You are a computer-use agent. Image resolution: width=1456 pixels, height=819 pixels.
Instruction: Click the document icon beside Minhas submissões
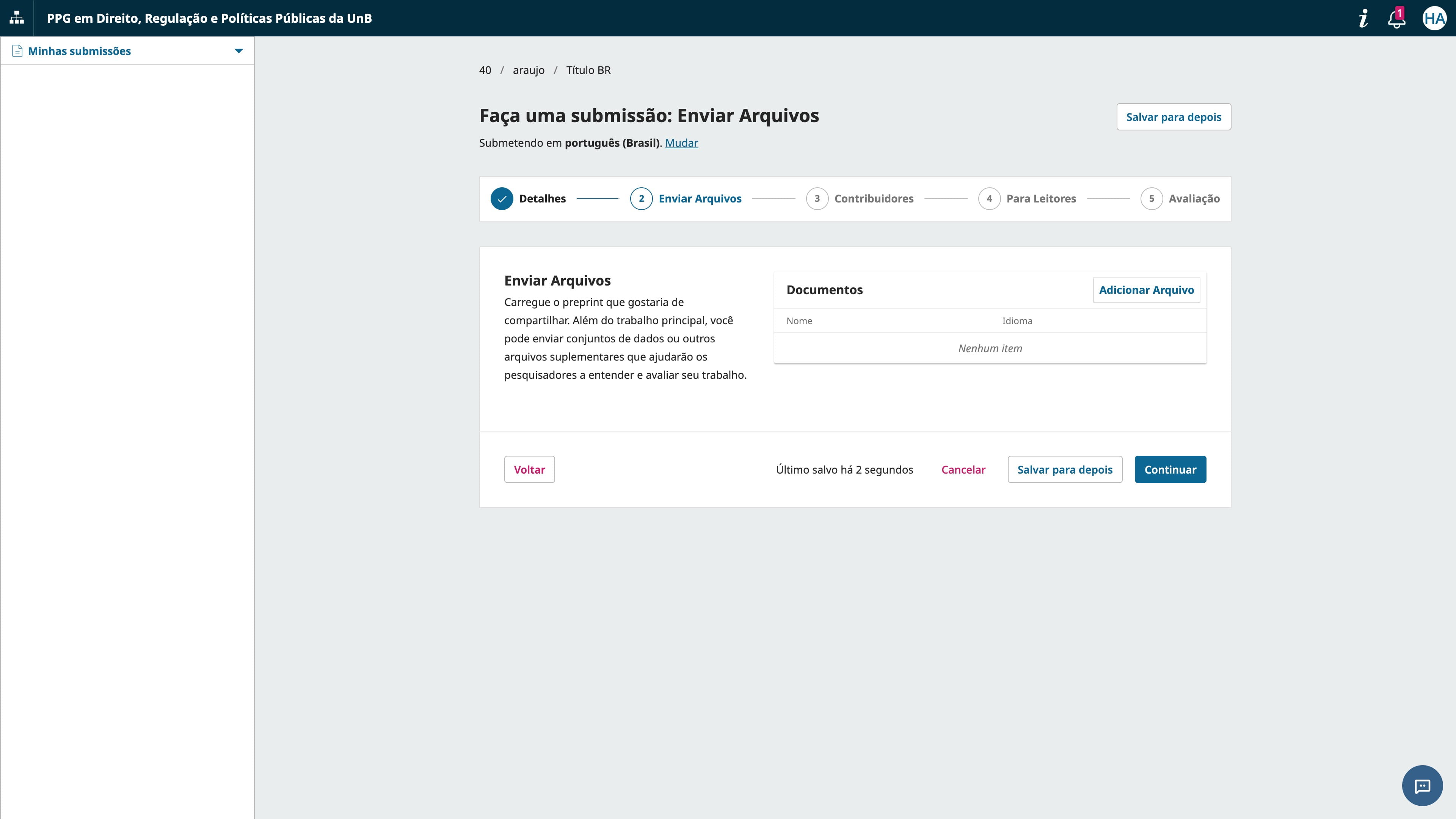pyautogui.click(x=17, y=50)
